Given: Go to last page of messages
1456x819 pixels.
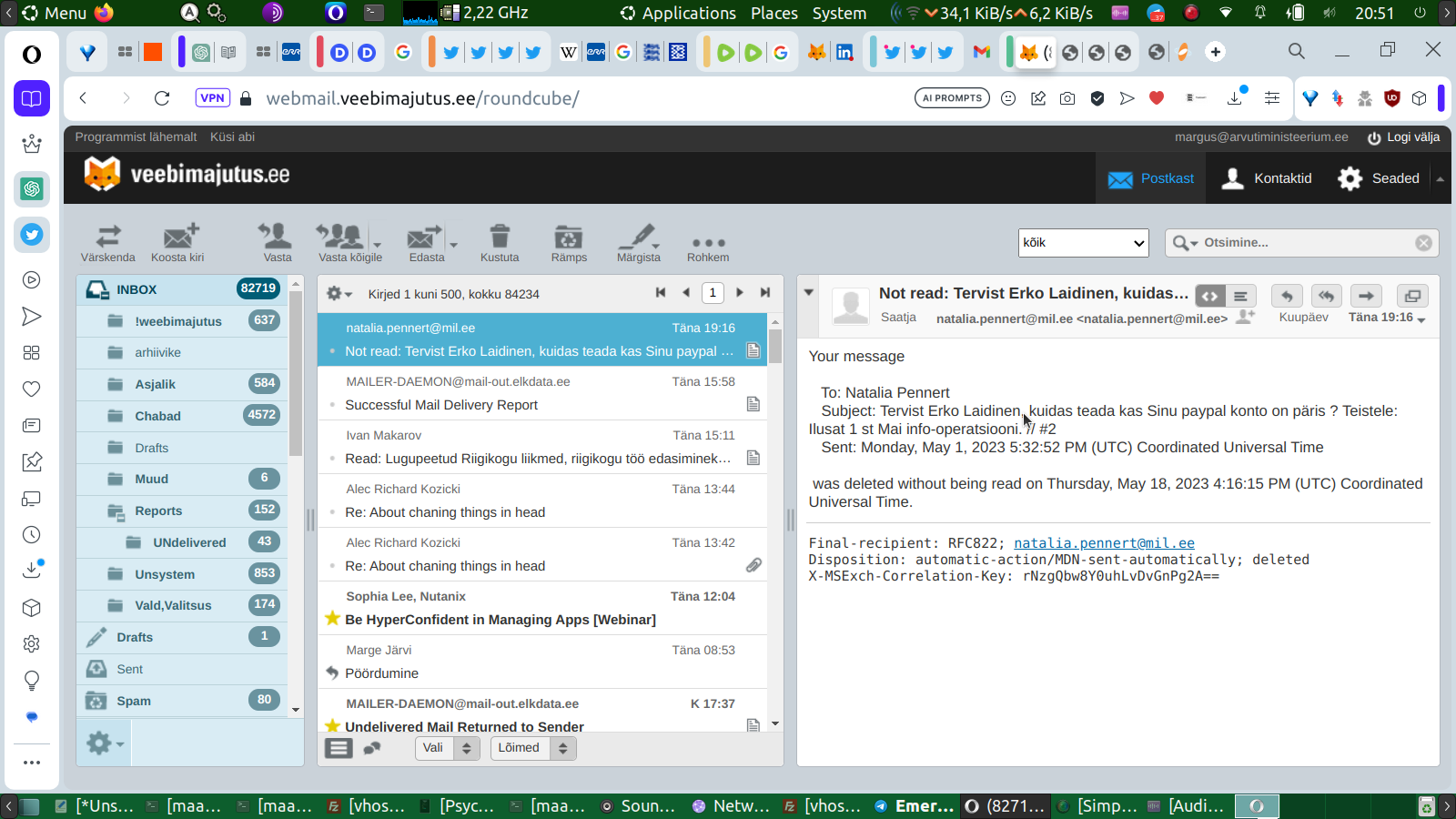Looking at the screenshot, I should (765, 293).
